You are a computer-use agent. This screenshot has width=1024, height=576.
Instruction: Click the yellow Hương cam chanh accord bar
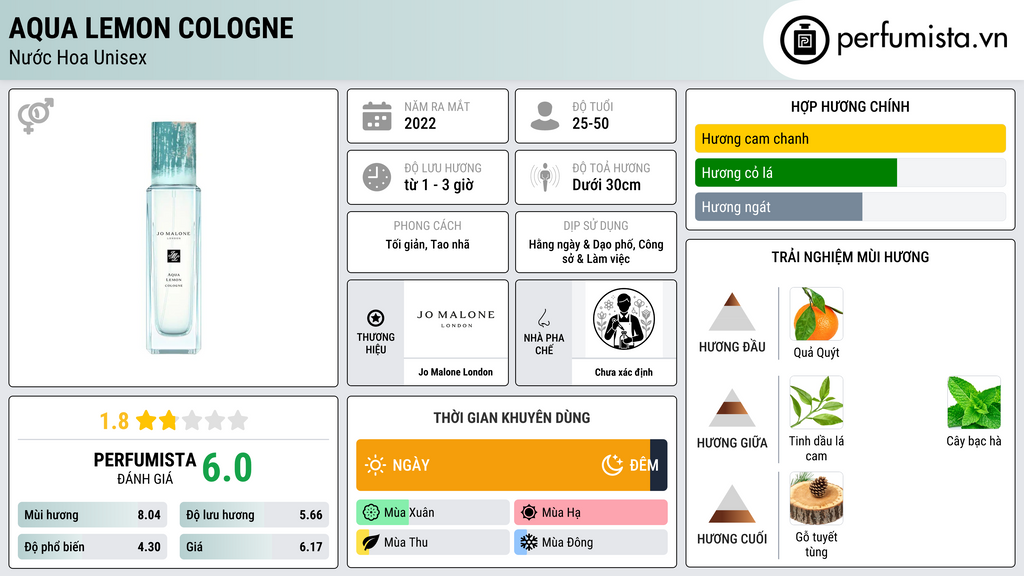[x=850, y=138]
